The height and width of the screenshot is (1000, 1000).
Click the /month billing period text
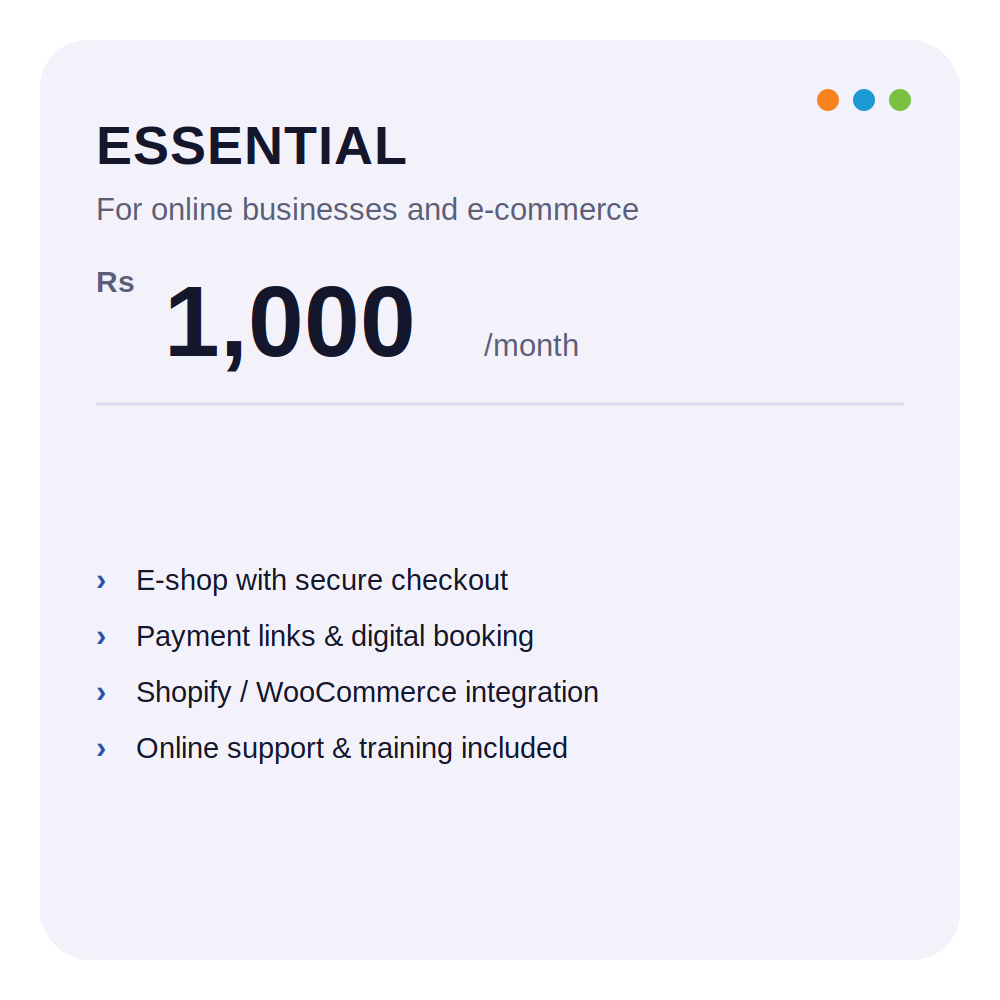(531, 346)
